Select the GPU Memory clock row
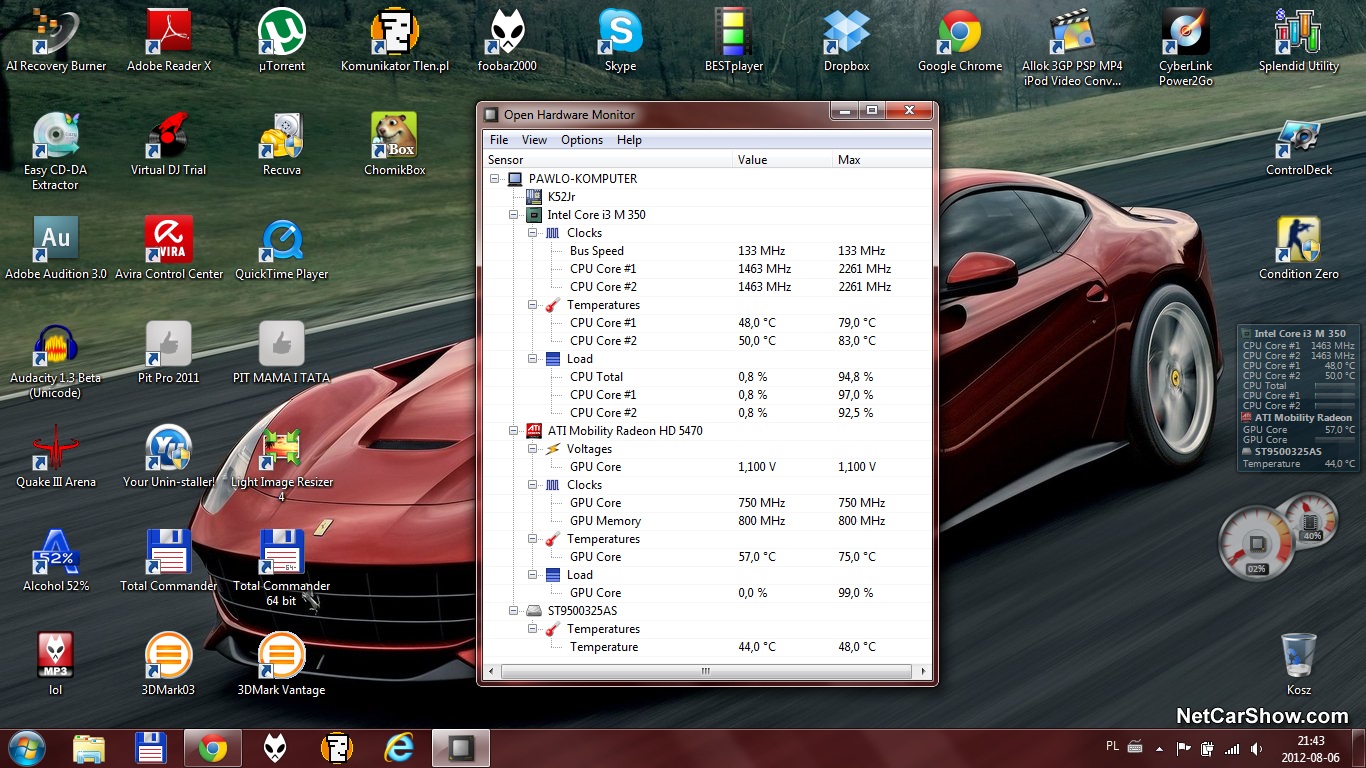1366x768 pixels. pyautogui.click(x=605, y=521)
